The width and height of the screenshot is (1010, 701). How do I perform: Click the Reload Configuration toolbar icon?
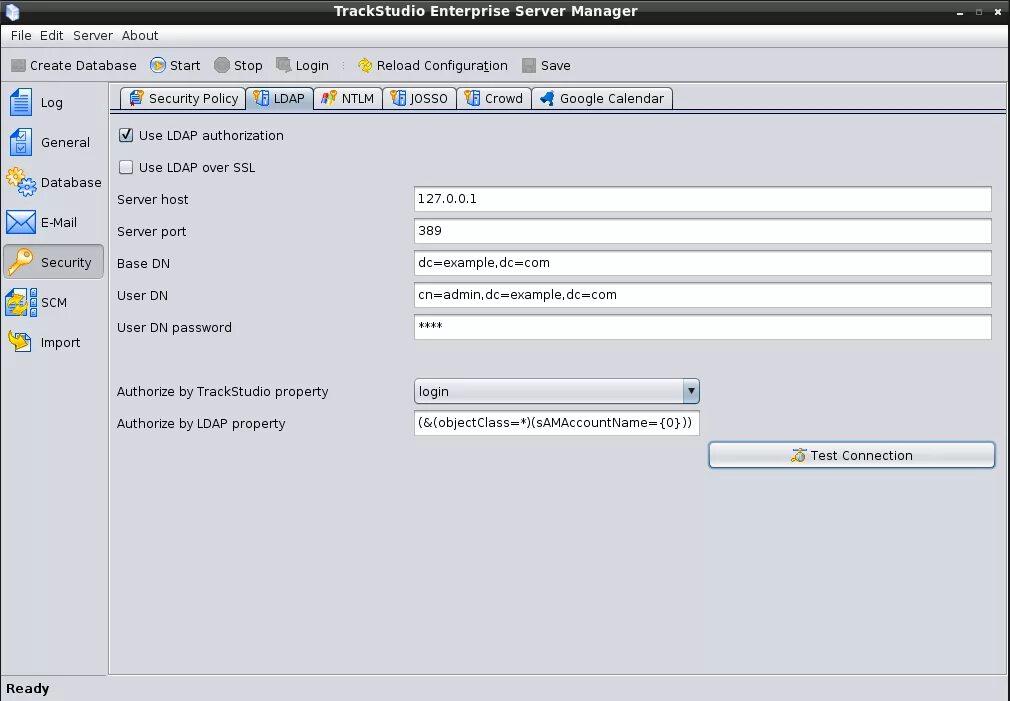pyautogui.click(x=366, y=65)
